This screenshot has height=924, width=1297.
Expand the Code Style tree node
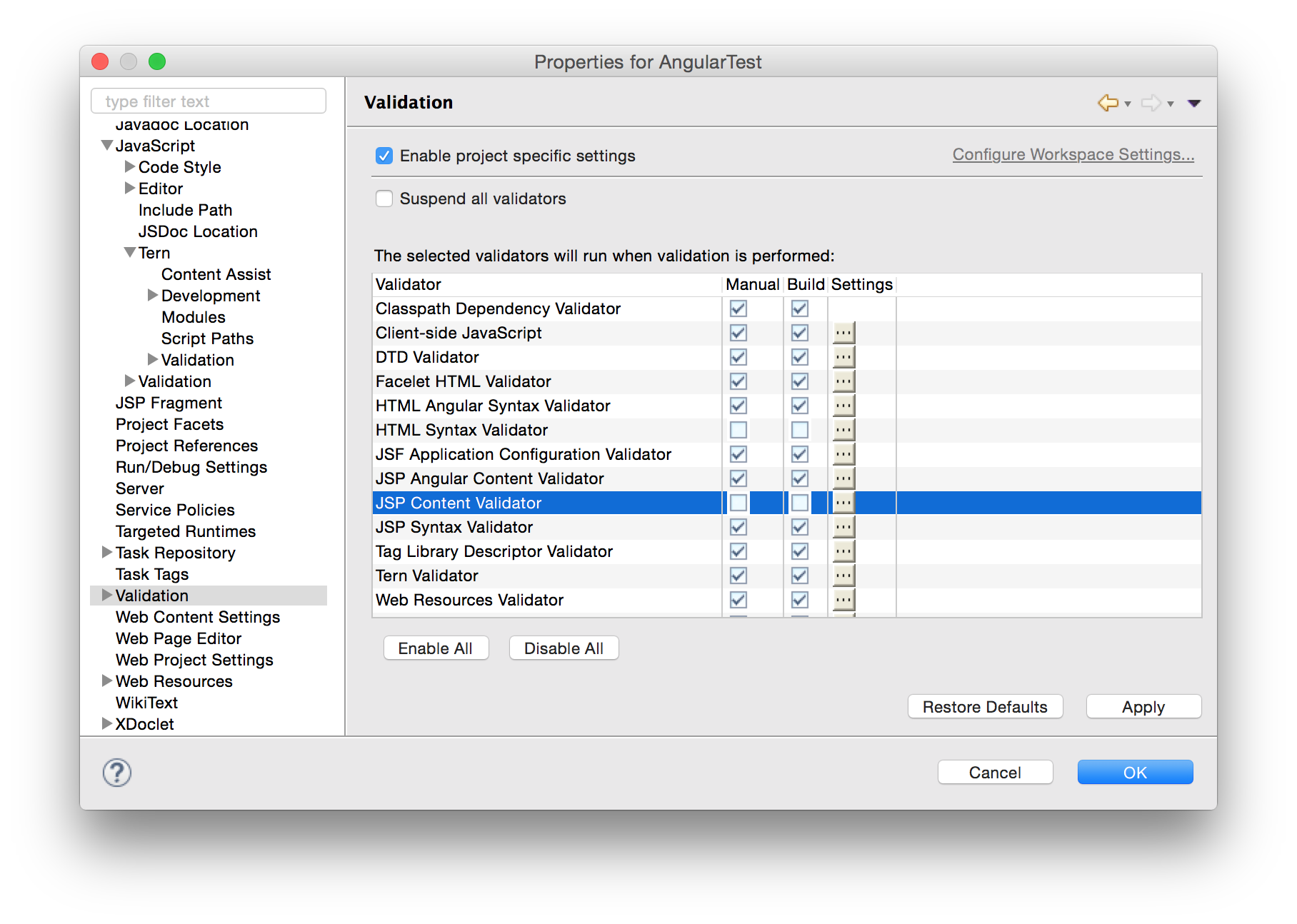pos(130,167)
